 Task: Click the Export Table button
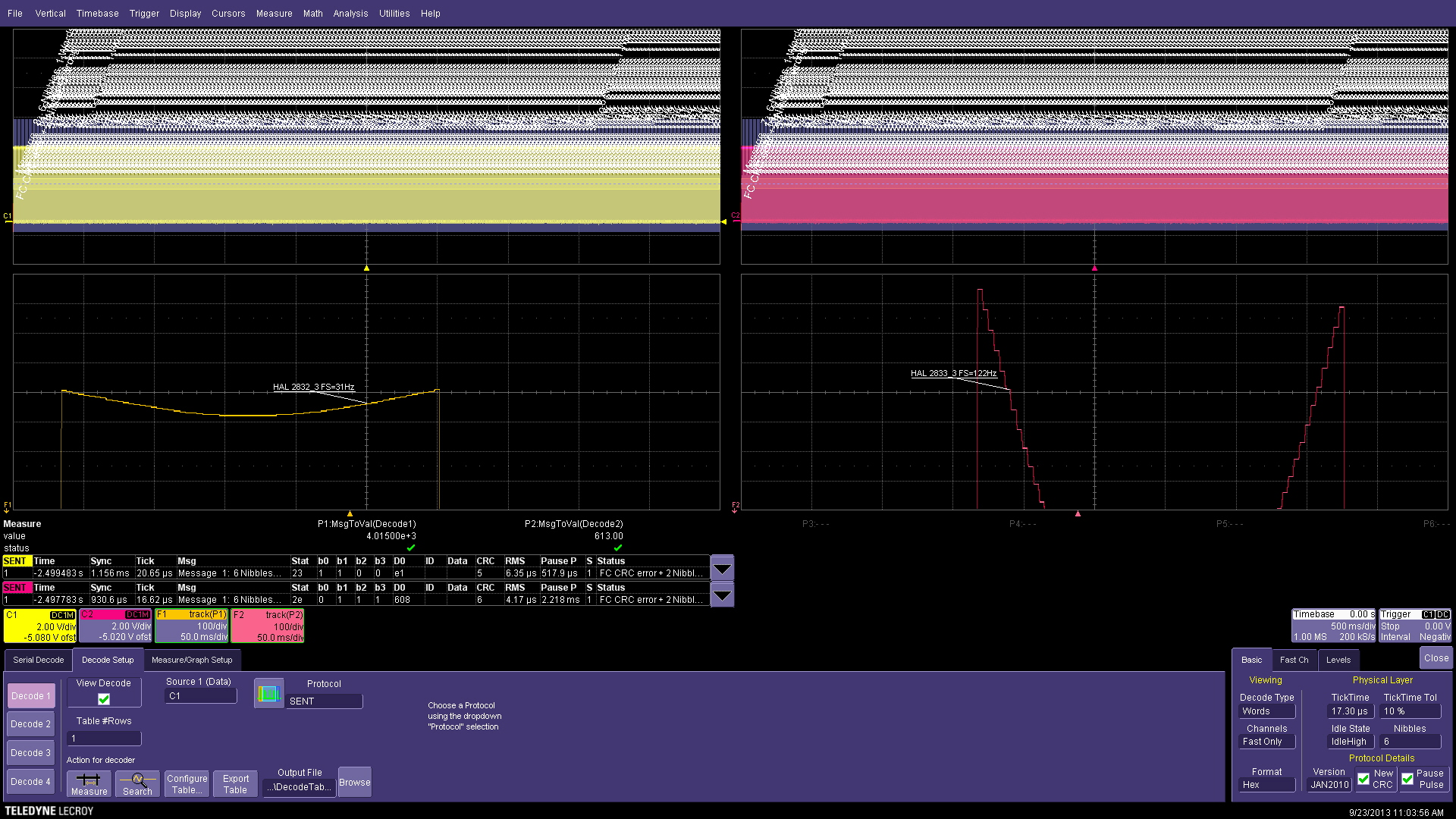coord(235,783)
